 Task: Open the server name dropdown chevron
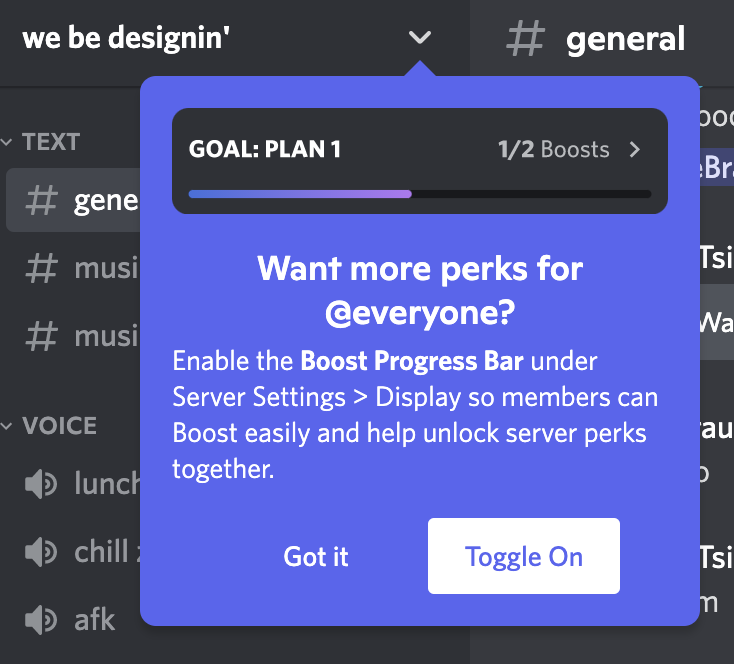[419, 37]
